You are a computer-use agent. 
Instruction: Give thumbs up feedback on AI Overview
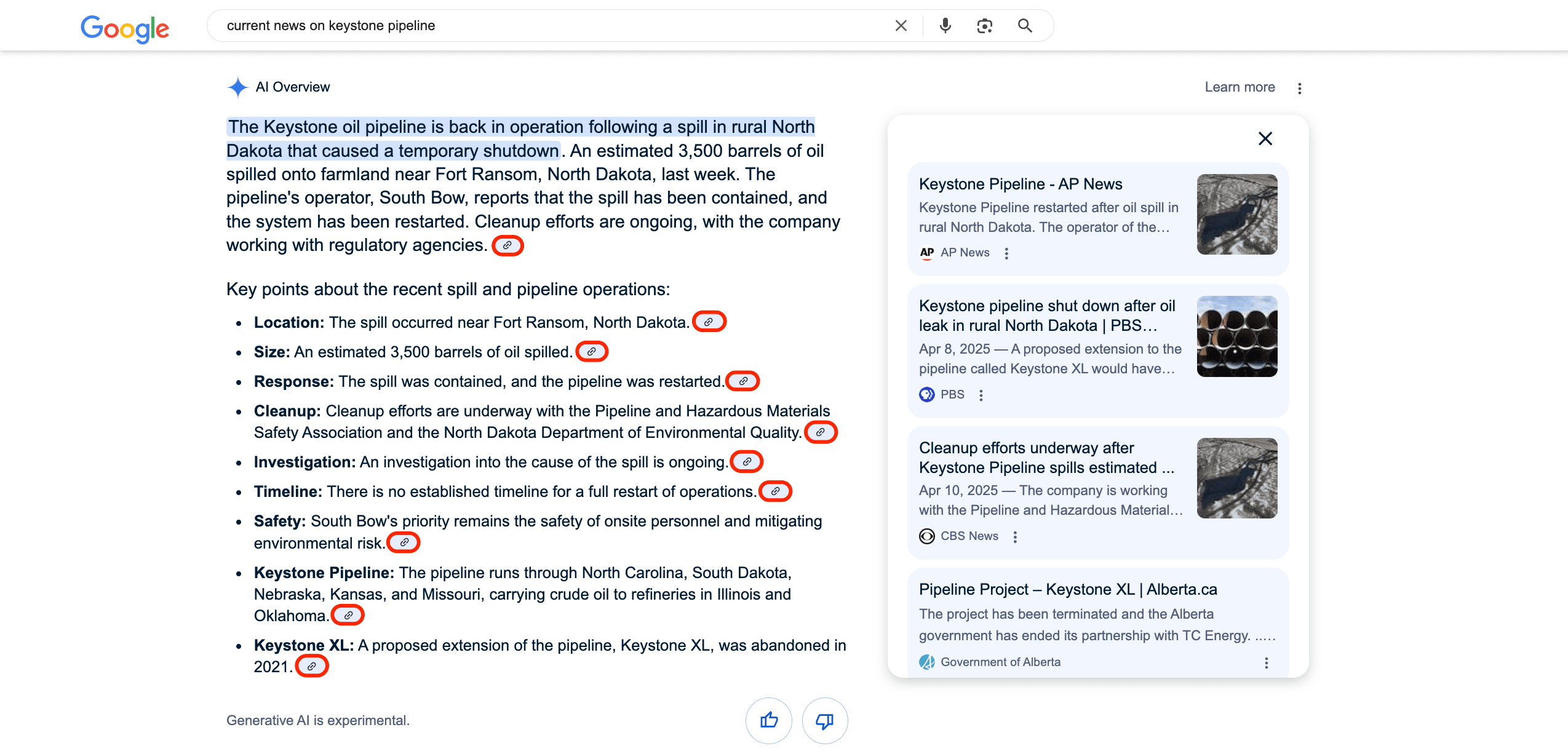coord(769,720)
